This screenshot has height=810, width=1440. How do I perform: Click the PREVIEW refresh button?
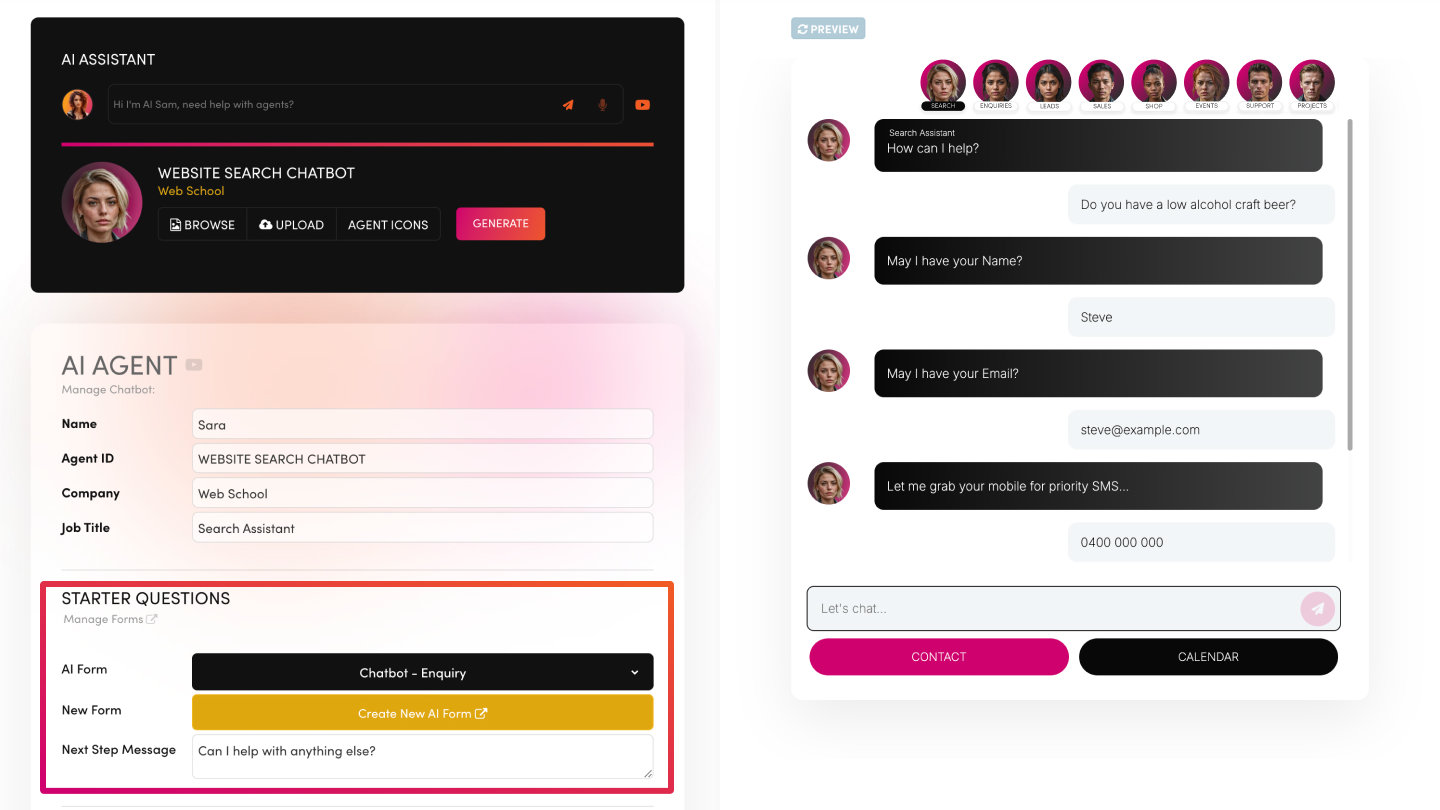coord(828,29)
